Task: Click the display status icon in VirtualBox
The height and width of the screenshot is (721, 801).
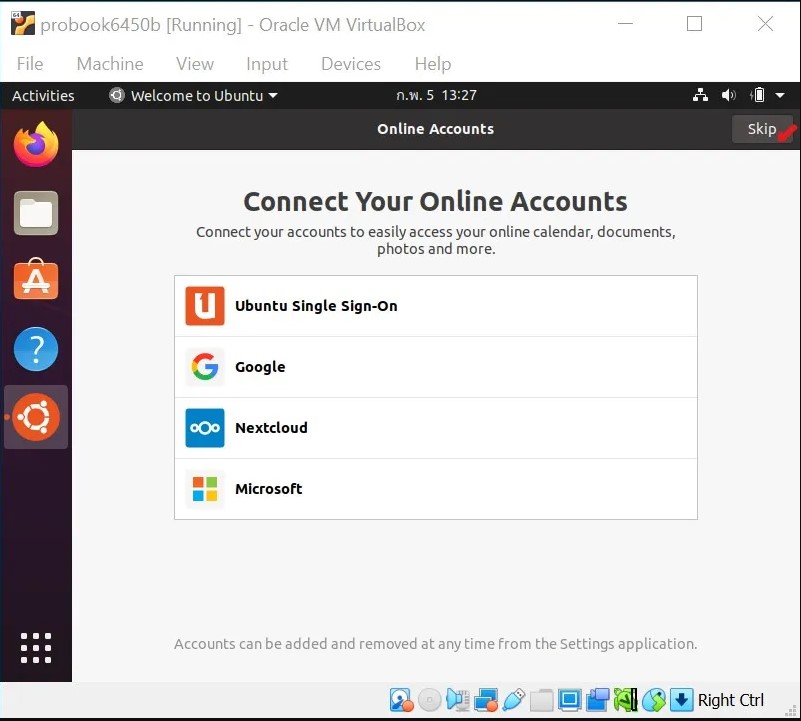Action: click(x=570, y=700)
